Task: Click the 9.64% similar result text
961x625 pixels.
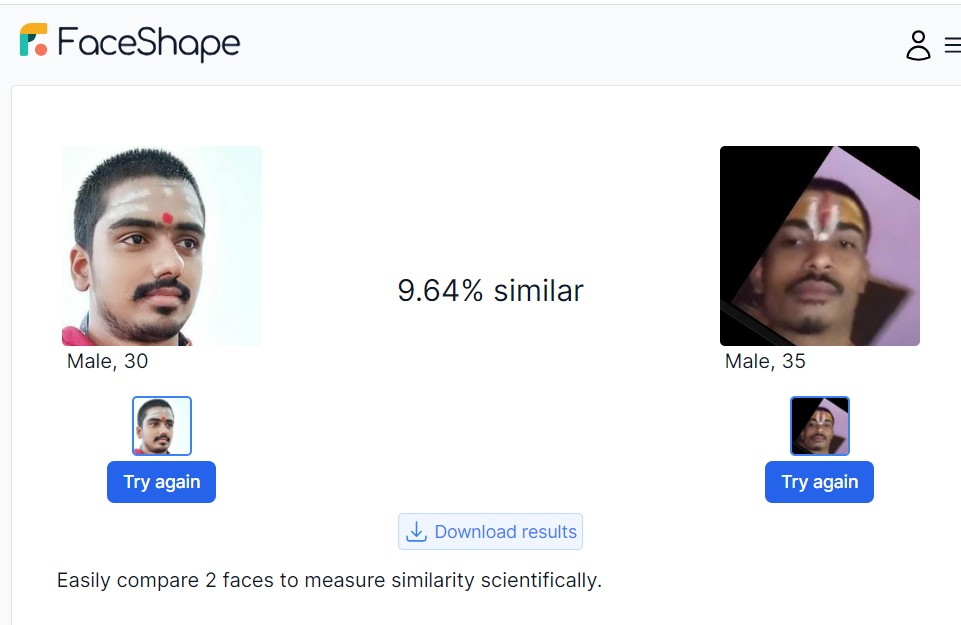Action: 490,291
